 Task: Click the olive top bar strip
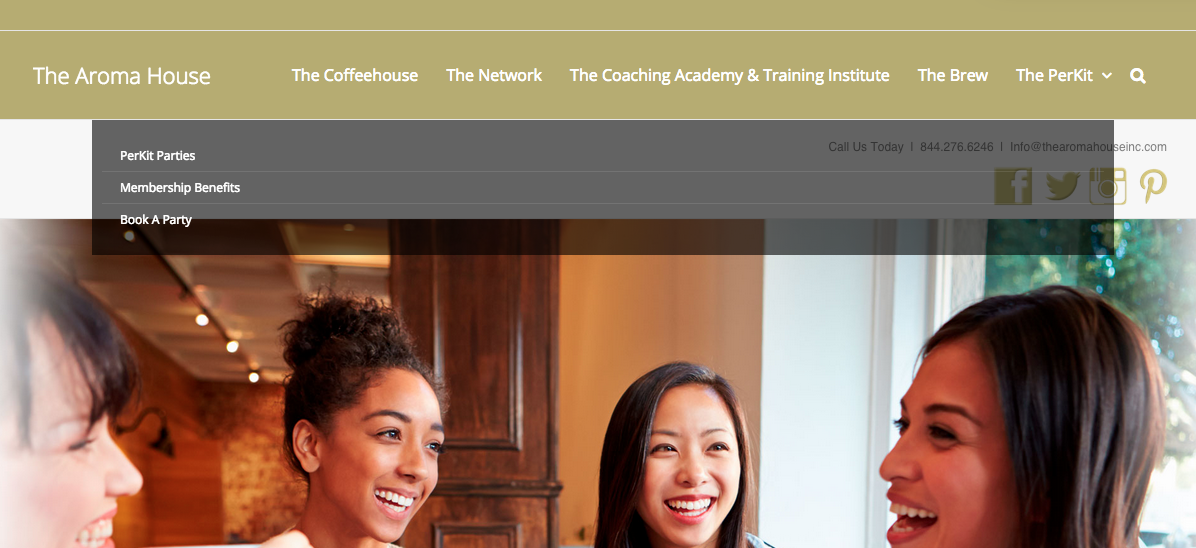598,15
